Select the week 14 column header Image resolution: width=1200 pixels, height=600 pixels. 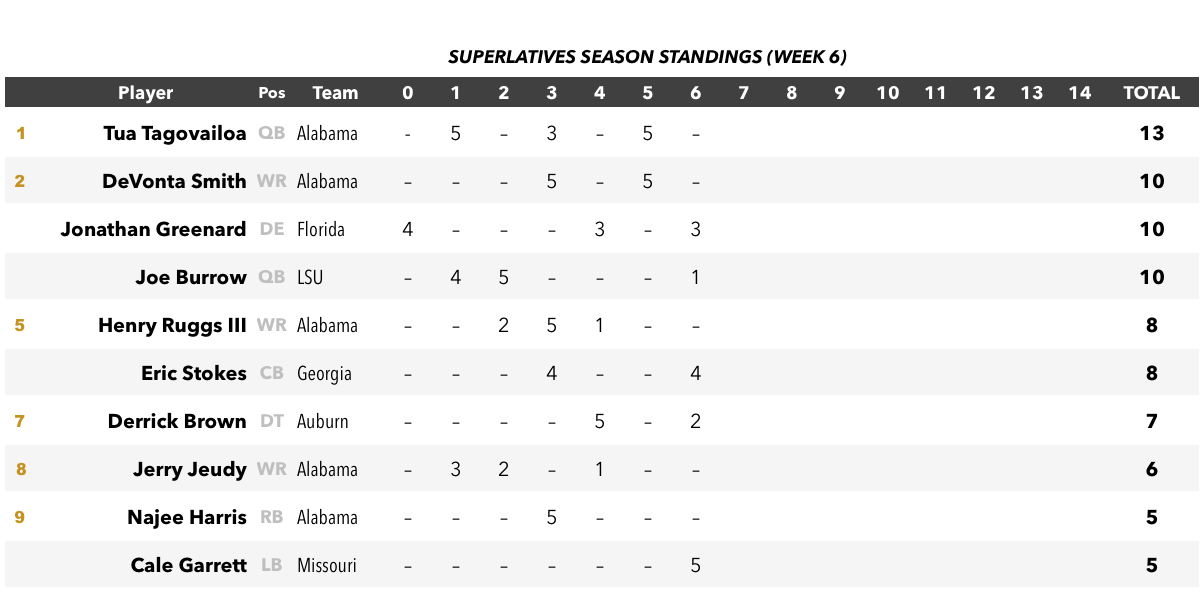point(1080,93)
